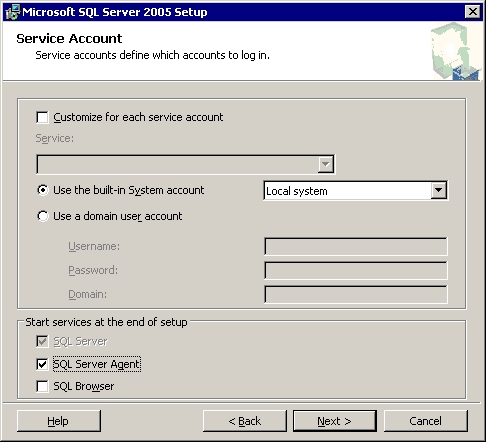Proceed with the Next > button
486x442 pixels.
(x=335, y=421)
